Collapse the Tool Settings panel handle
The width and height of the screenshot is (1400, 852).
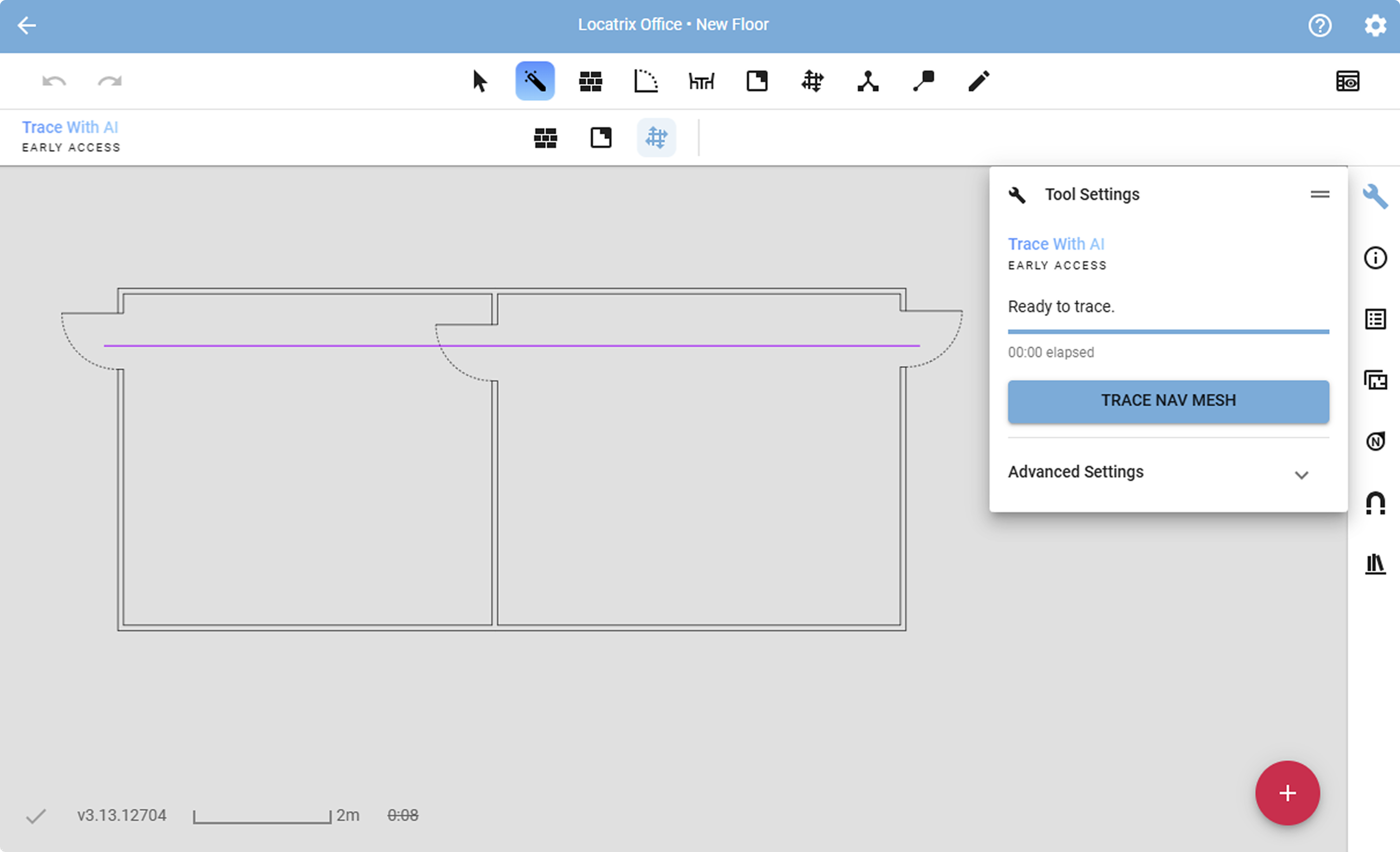(x=1319, y=195)
